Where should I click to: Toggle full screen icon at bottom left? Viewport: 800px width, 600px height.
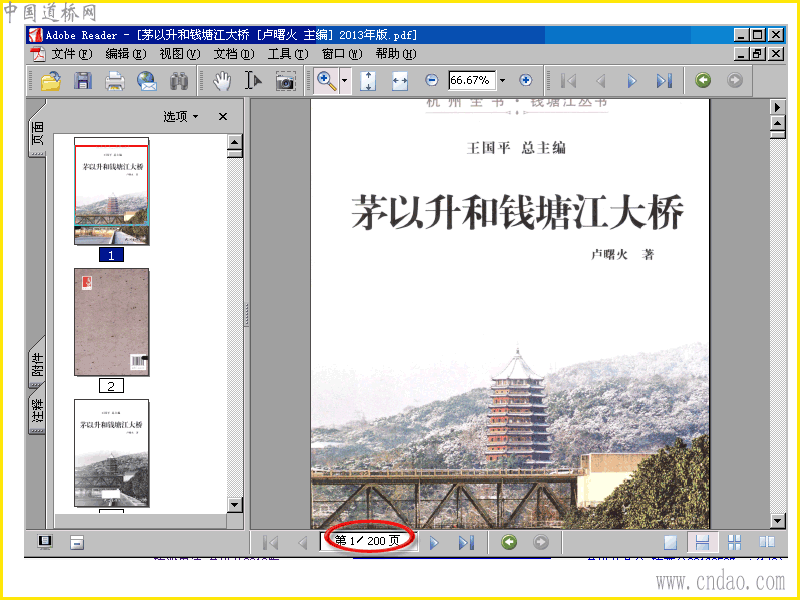[45, 542]
